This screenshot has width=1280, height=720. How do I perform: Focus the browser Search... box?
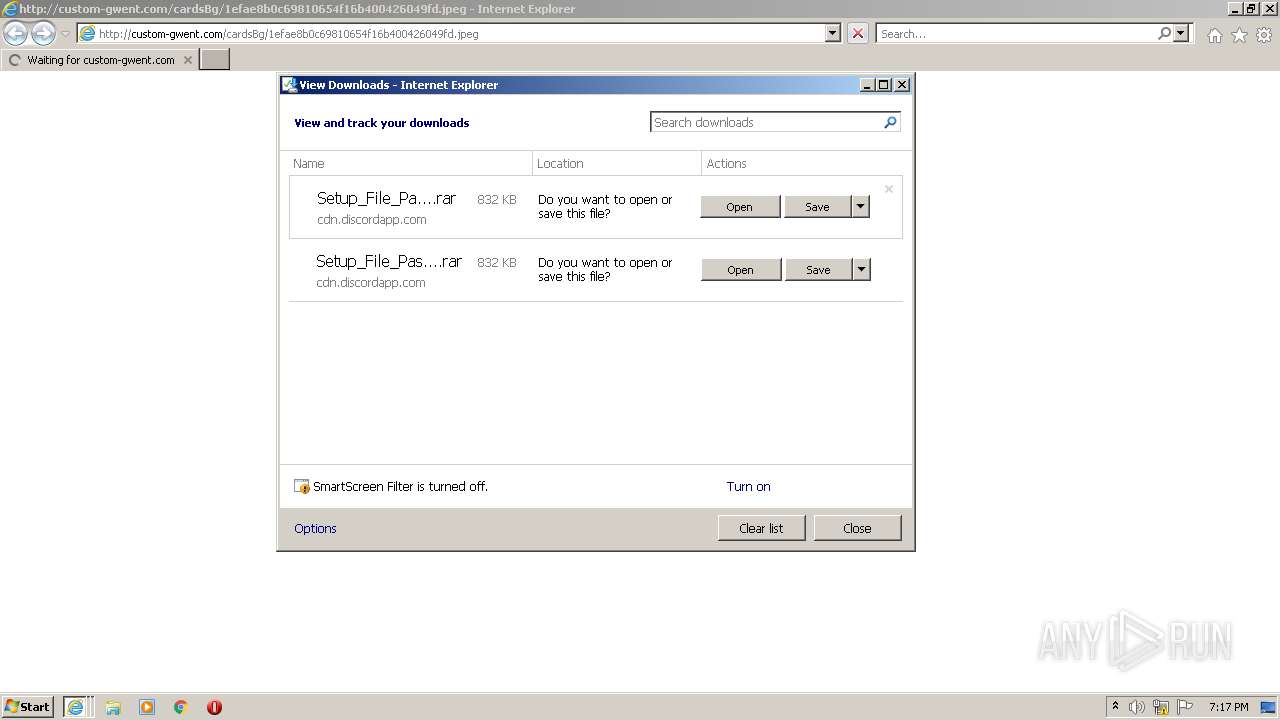click(1016, 33)
